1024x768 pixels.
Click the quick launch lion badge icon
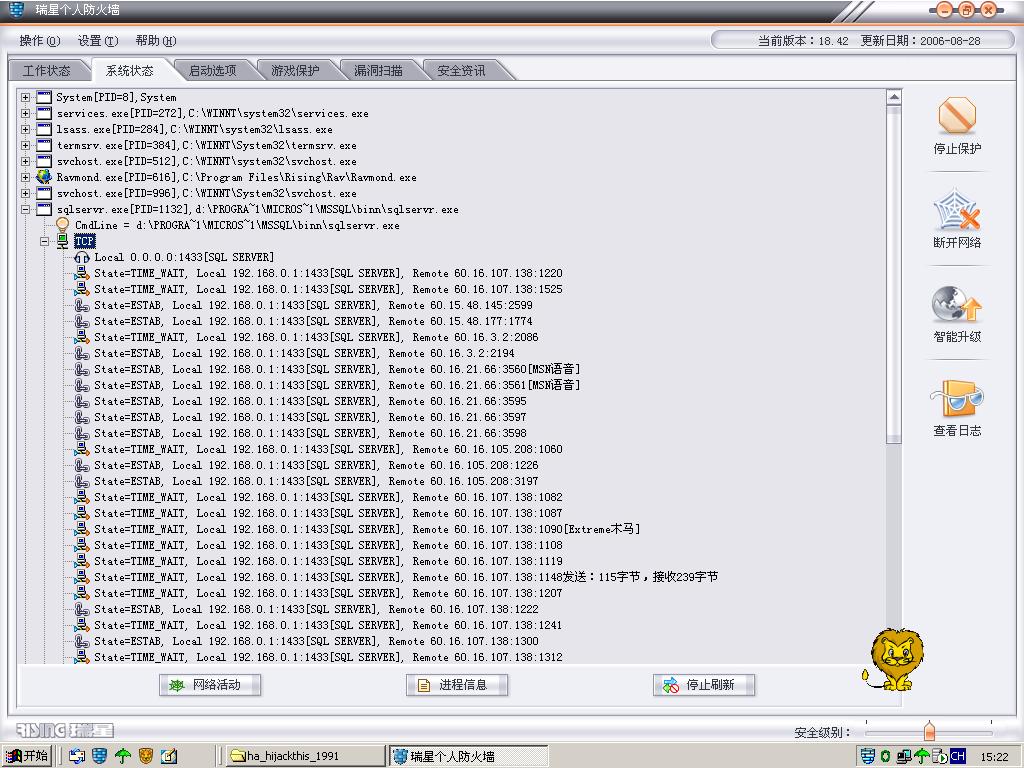146,756
